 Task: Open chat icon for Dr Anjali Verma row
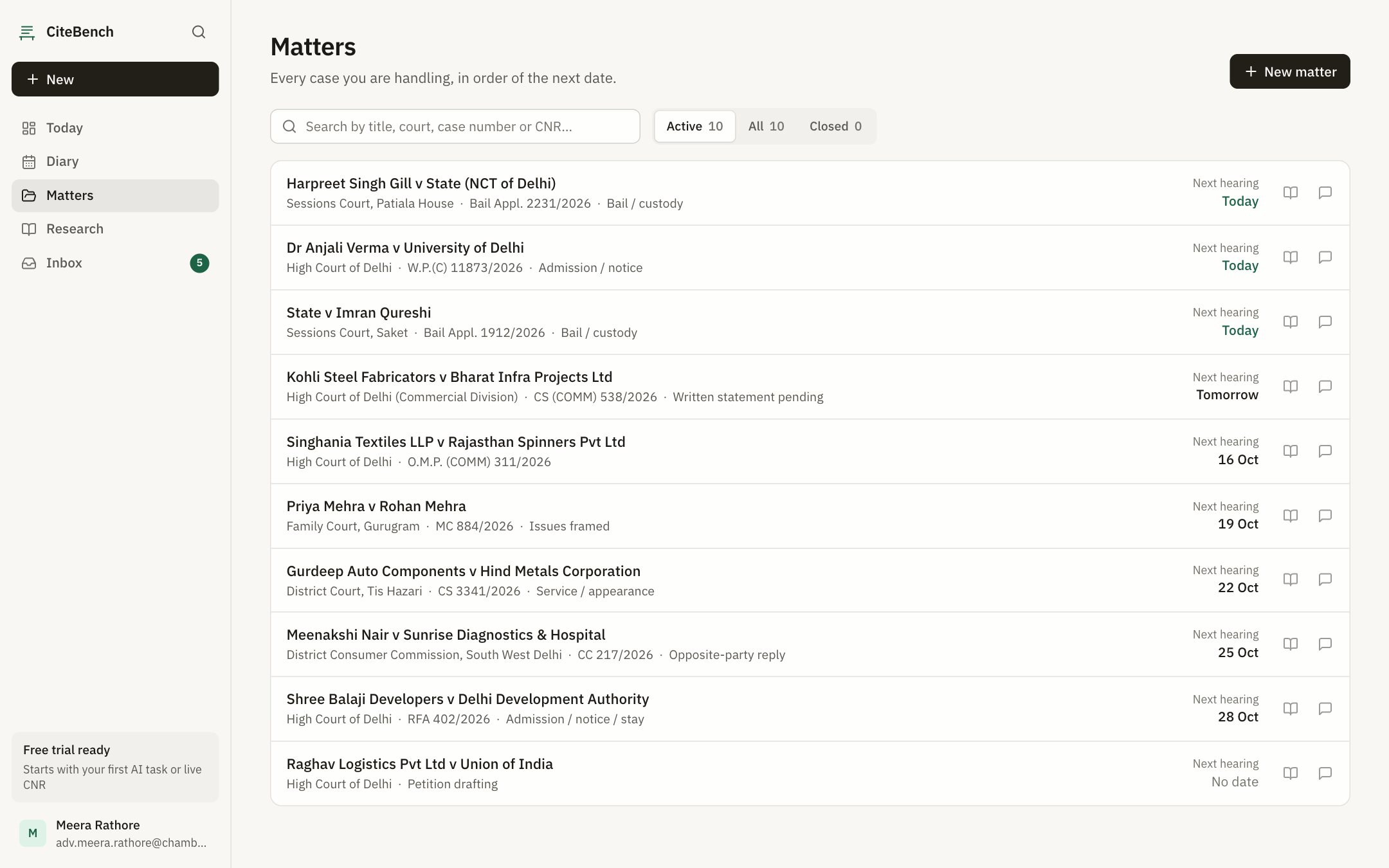1325,257
